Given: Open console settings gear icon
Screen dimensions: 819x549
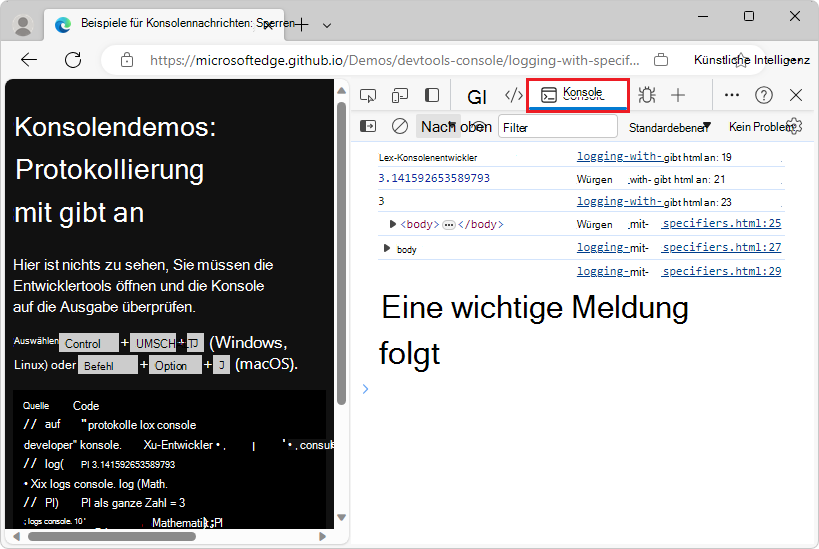Looking at the screenshot, I should click(794, 126).
